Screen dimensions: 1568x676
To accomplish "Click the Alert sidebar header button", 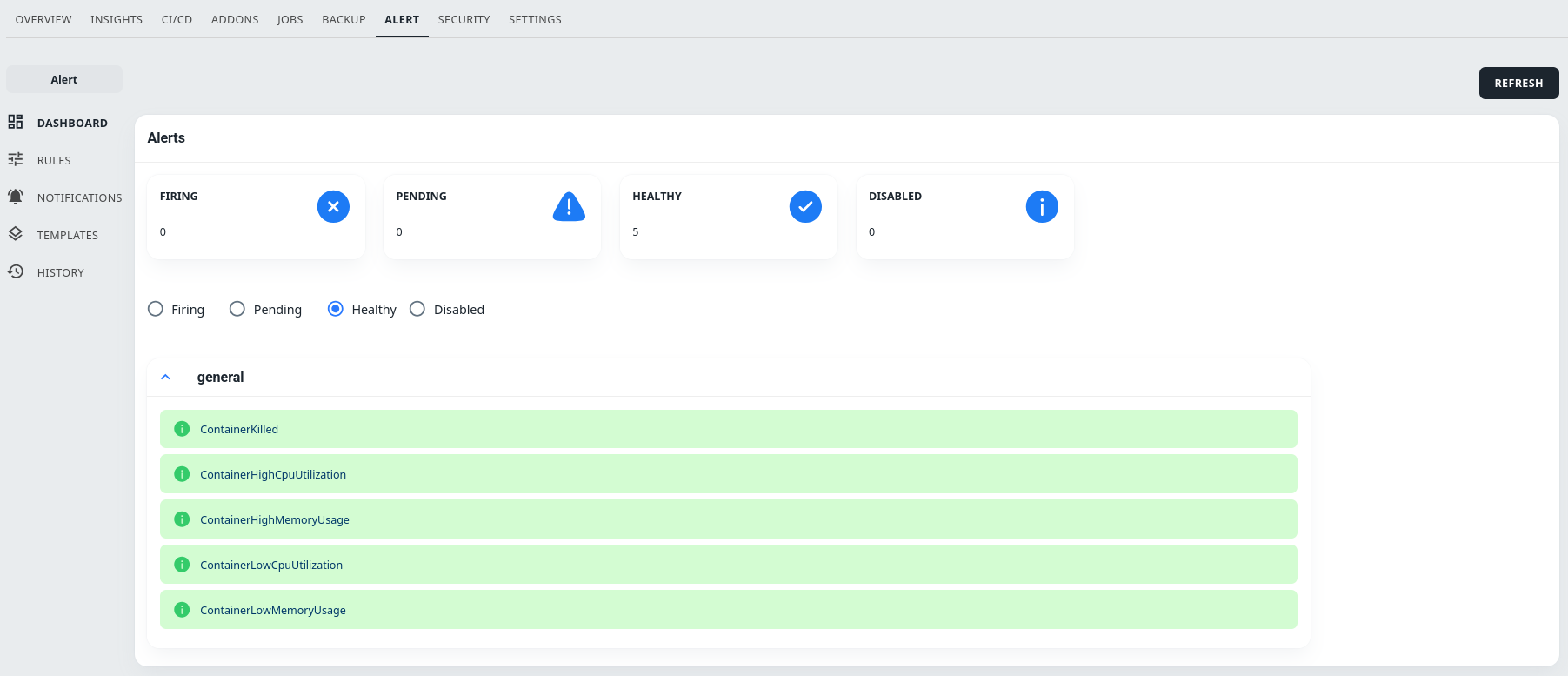I will point(64,79).
